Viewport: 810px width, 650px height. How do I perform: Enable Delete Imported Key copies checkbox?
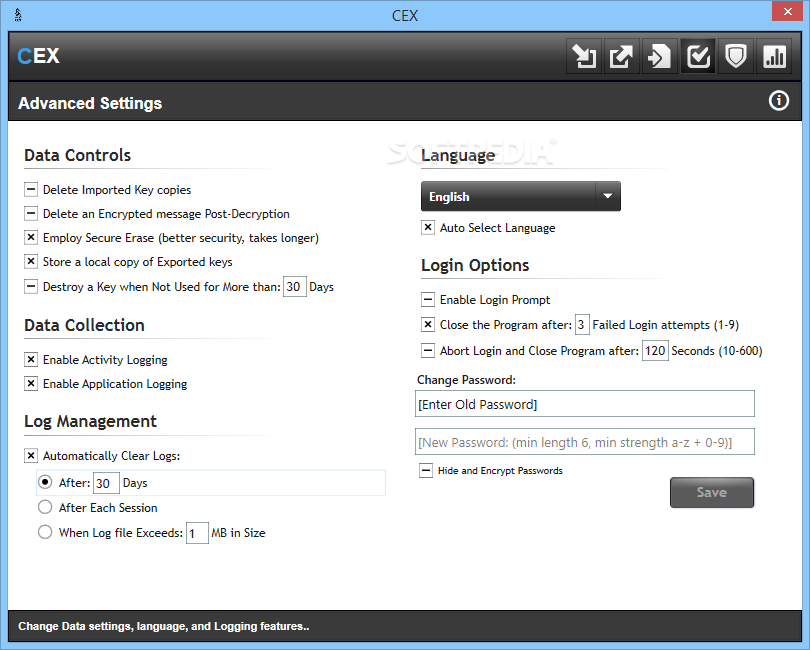(31, 190)
